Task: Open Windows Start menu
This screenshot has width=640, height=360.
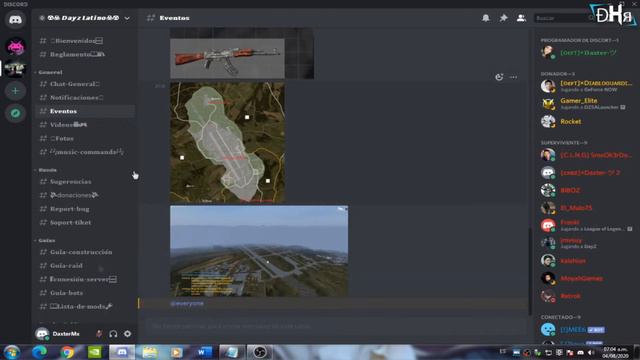Action: tap(12, 352)
